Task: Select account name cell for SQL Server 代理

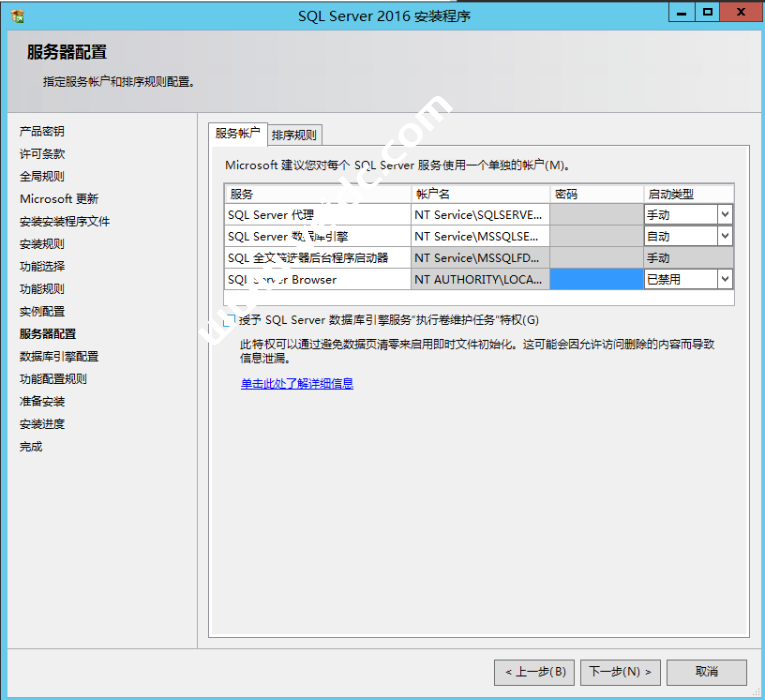Action: click(479, 214)
